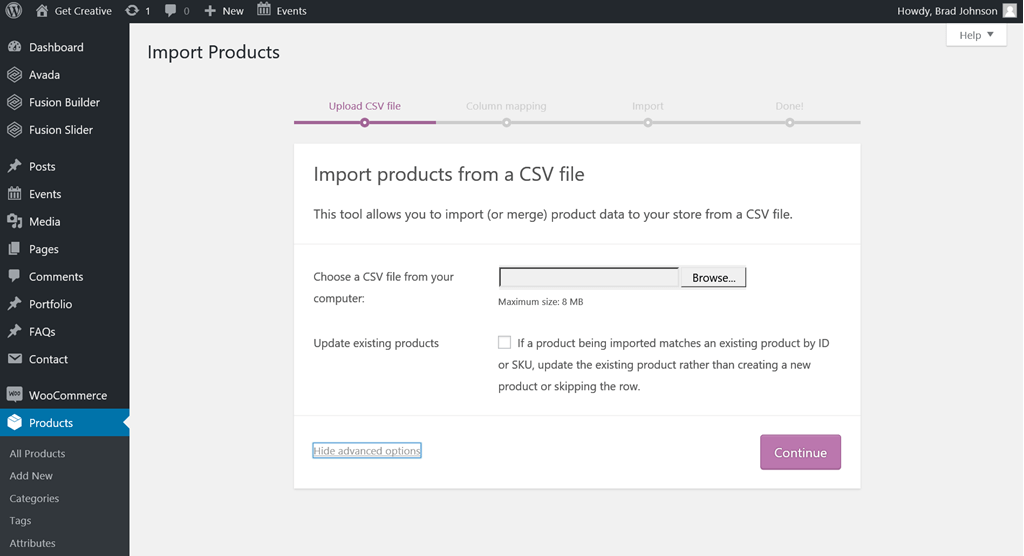This screenshot has height=556, width=1024.
Task: Click the Avada sidebar icon
Action: tap(14, 74)
